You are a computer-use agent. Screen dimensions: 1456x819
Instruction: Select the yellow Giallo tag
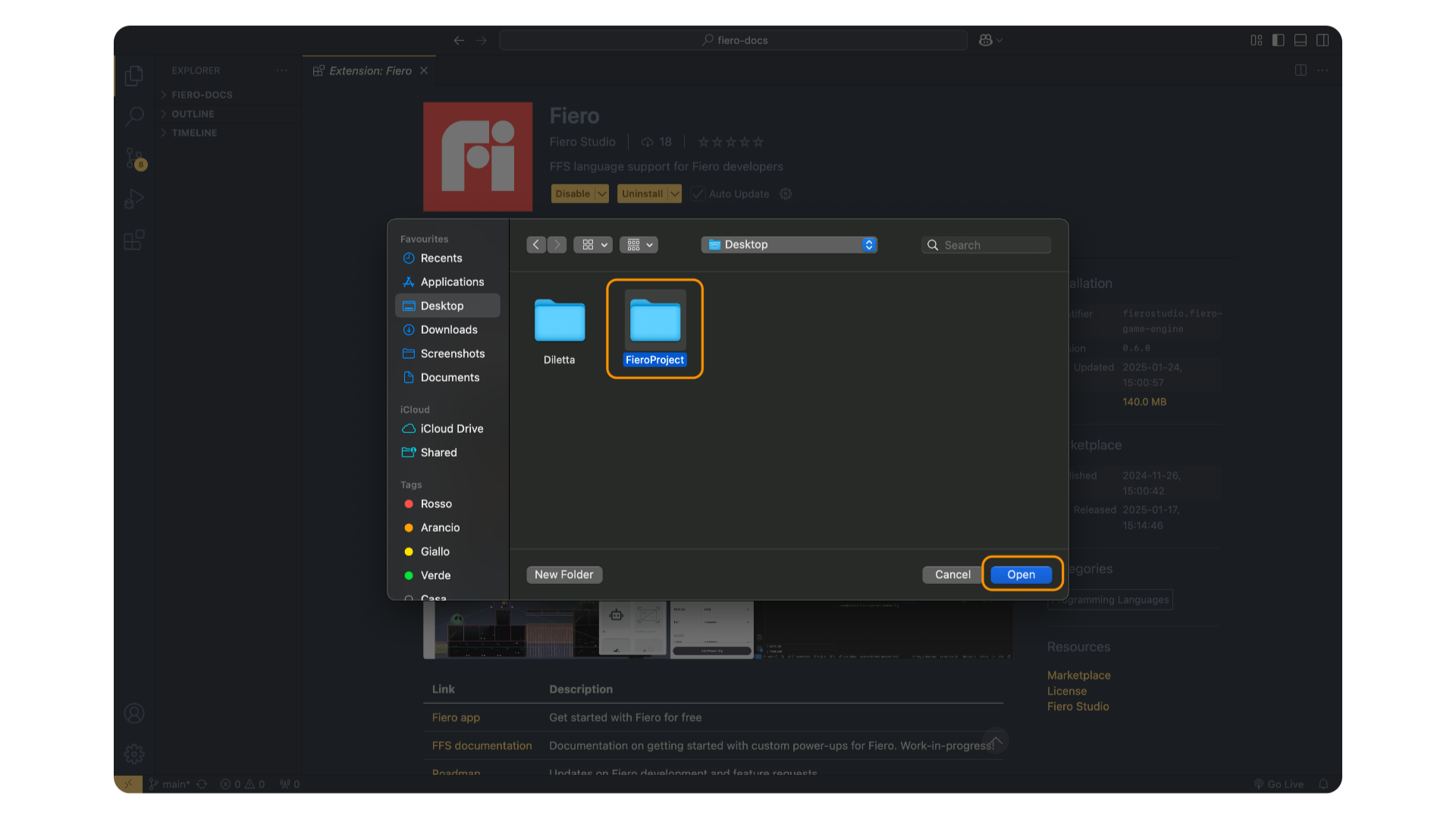(447, 552)
